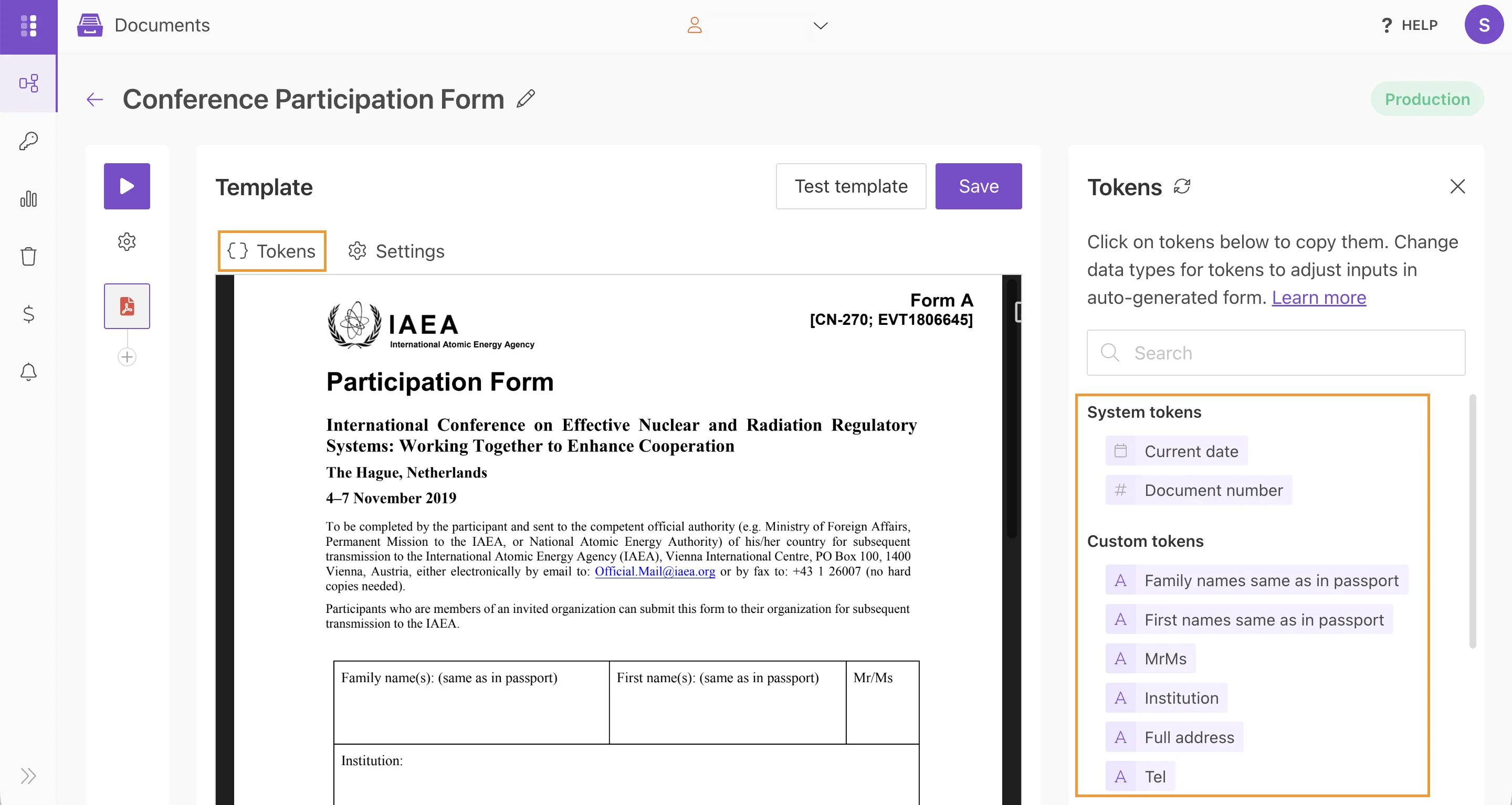Click the Mr/Ms cell in document table
Screen dimensions: 1512x805
(x=882, y=702)
